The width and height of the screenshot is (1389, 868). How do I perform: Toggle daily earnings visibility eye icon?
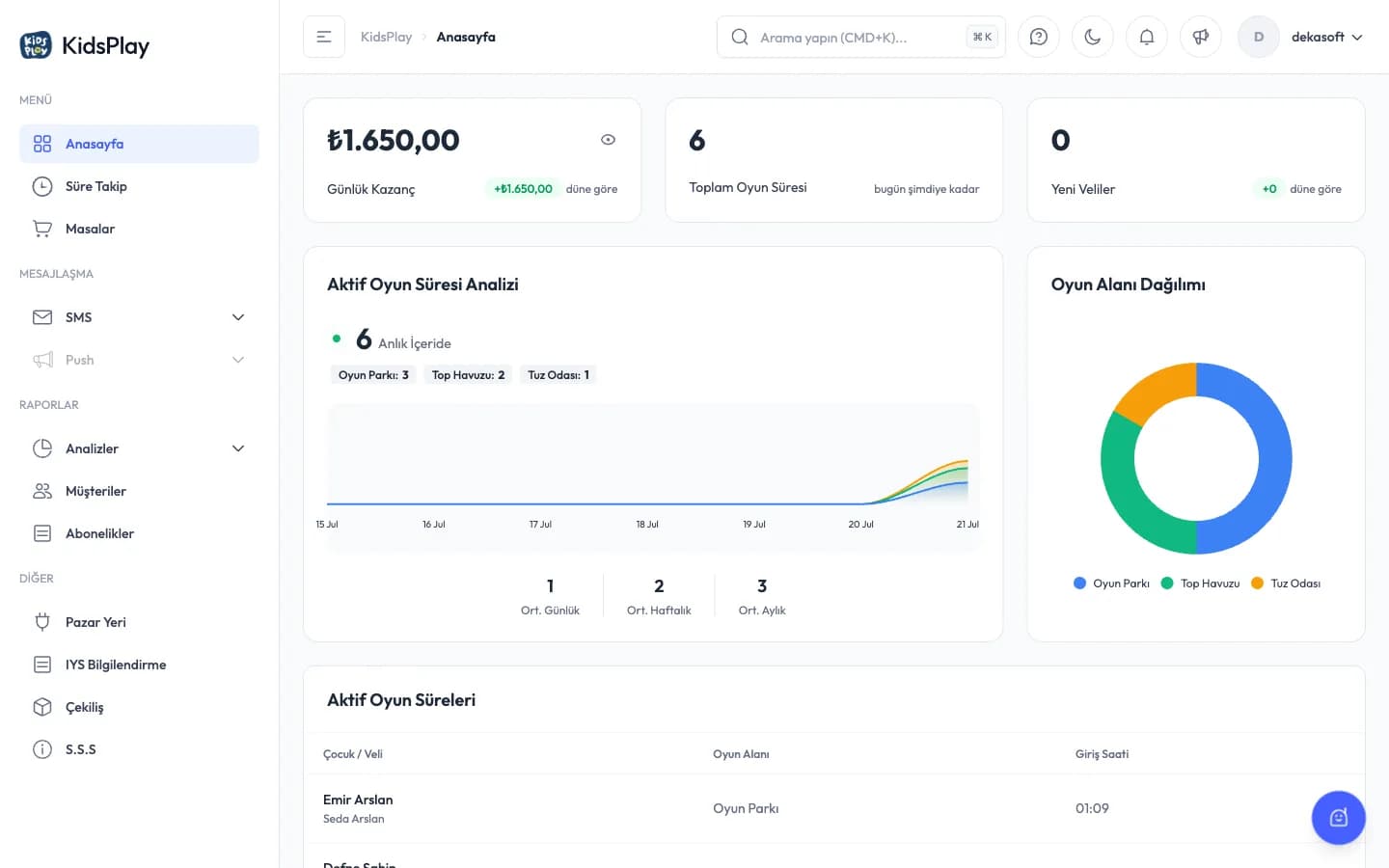coord(608,140)
